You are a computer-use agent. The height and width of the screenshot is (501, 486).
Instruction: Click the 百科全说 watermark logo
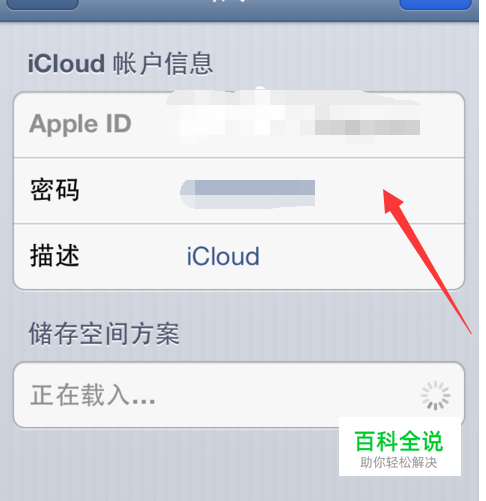pyautogui.click(x=400, y=447)
